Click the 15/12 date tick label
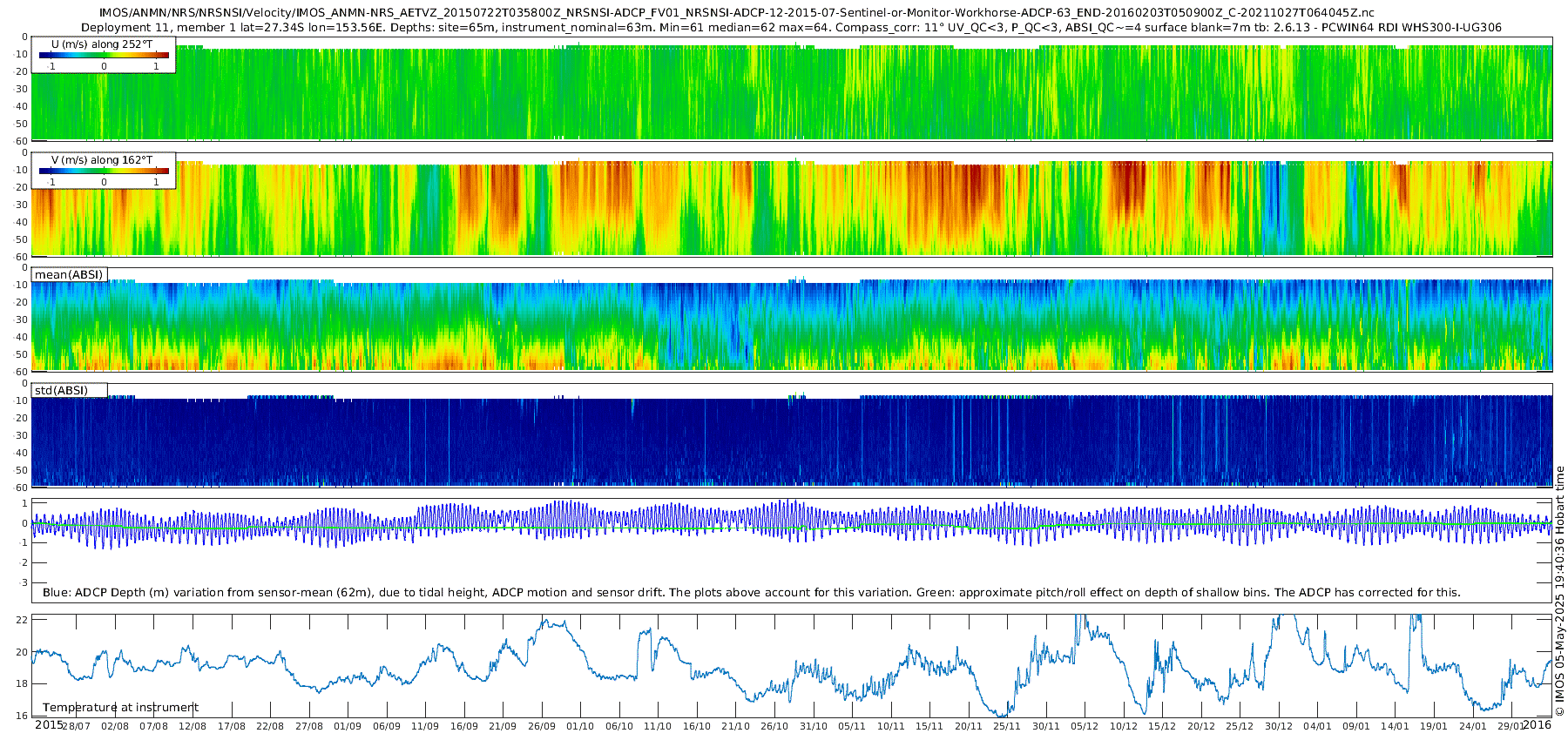 pyautogui.click(x=1162, y=726)
